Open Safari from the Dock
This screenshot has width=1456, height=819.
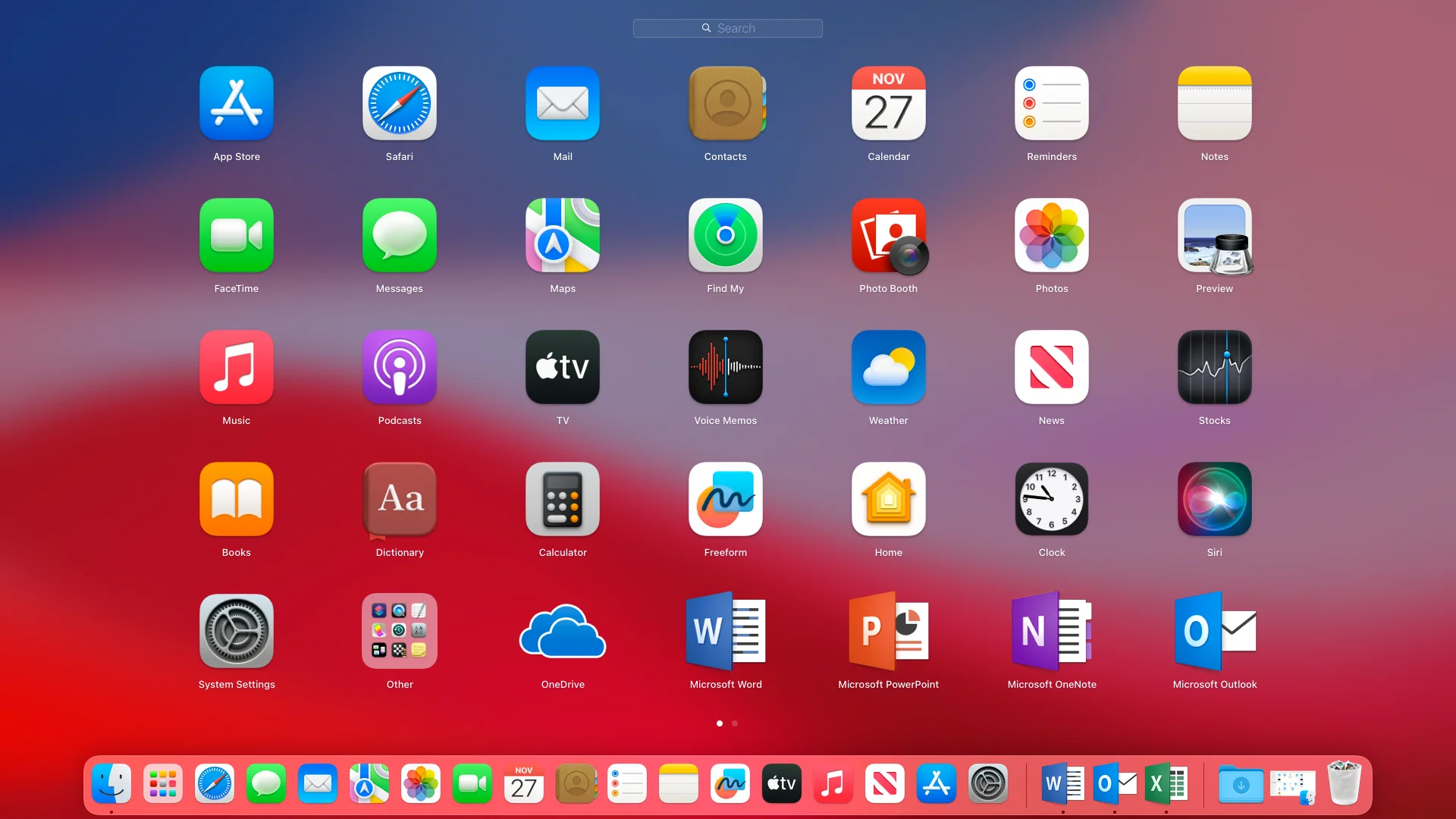215,783
